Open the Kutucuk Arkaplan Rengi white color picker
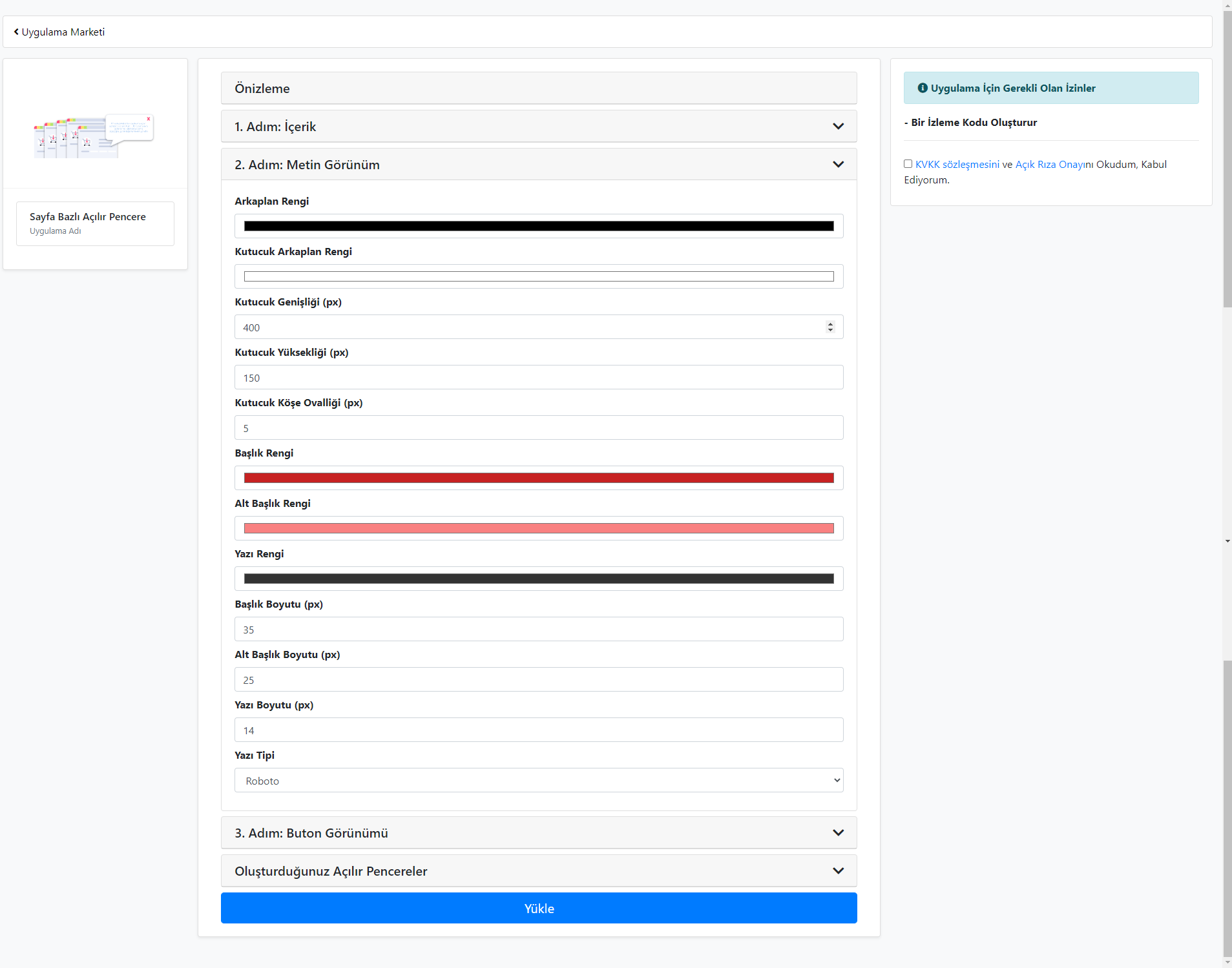The height and width of the screenshot is (968, 1232). (x=539, y=276)
